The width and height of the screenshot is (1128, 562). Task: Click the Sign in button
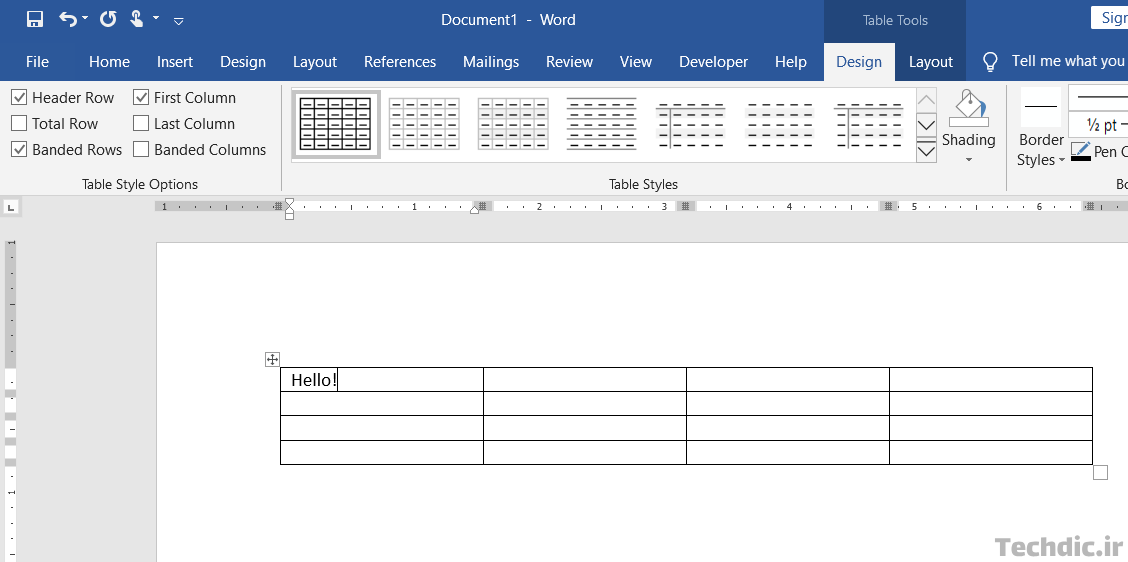pyautogui.click(x=1110, y=18)
